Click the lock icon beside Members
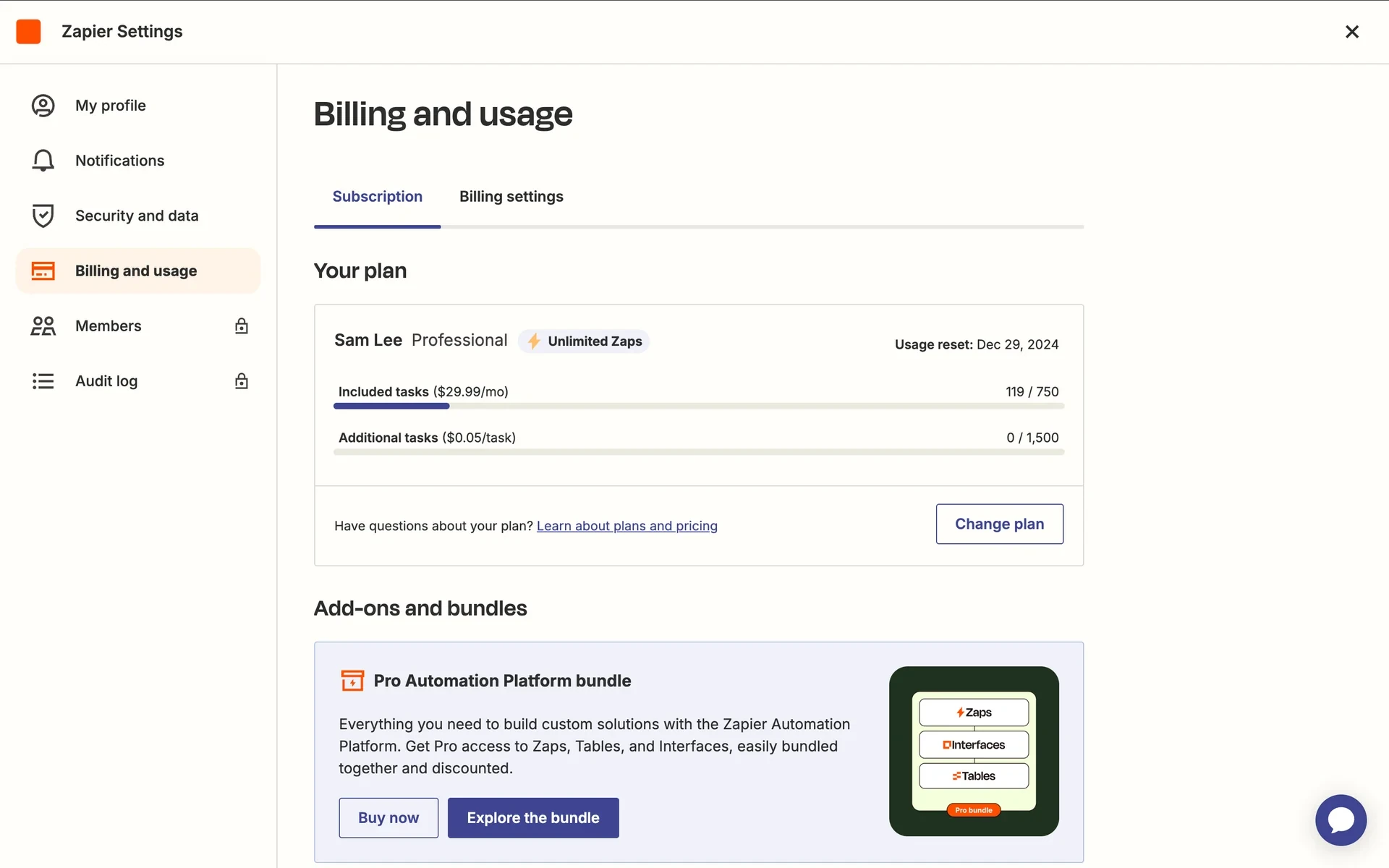The image size is (1389, 868). pos(242,326)
